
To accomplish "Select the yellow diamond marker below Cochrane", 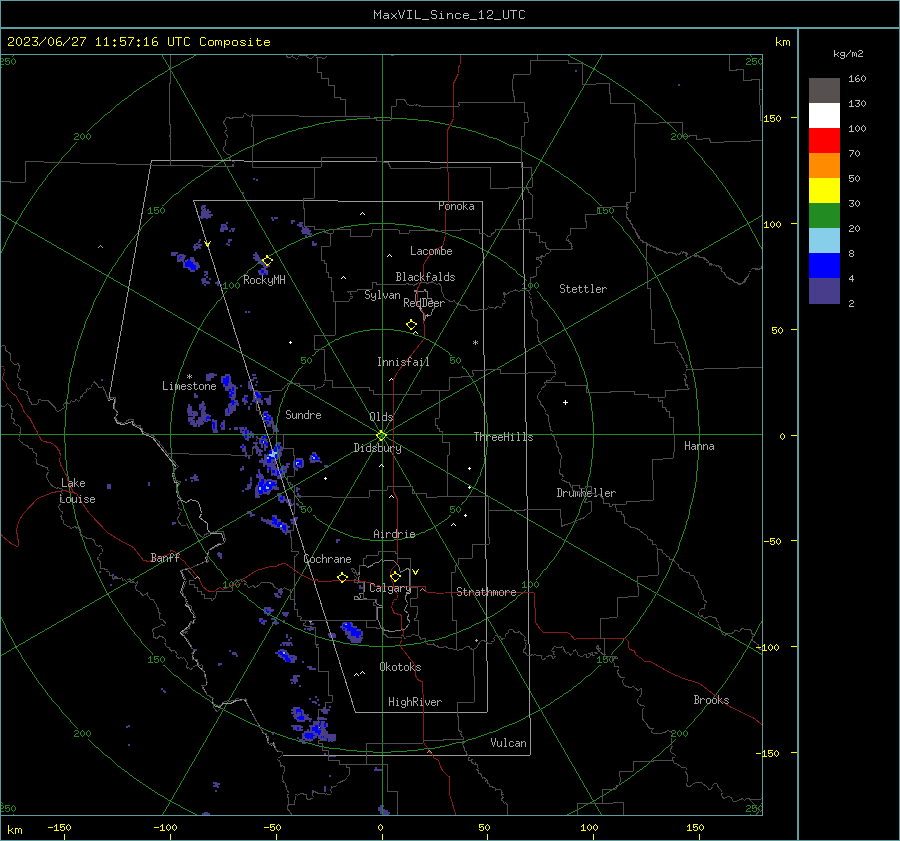I will point(343,577).
